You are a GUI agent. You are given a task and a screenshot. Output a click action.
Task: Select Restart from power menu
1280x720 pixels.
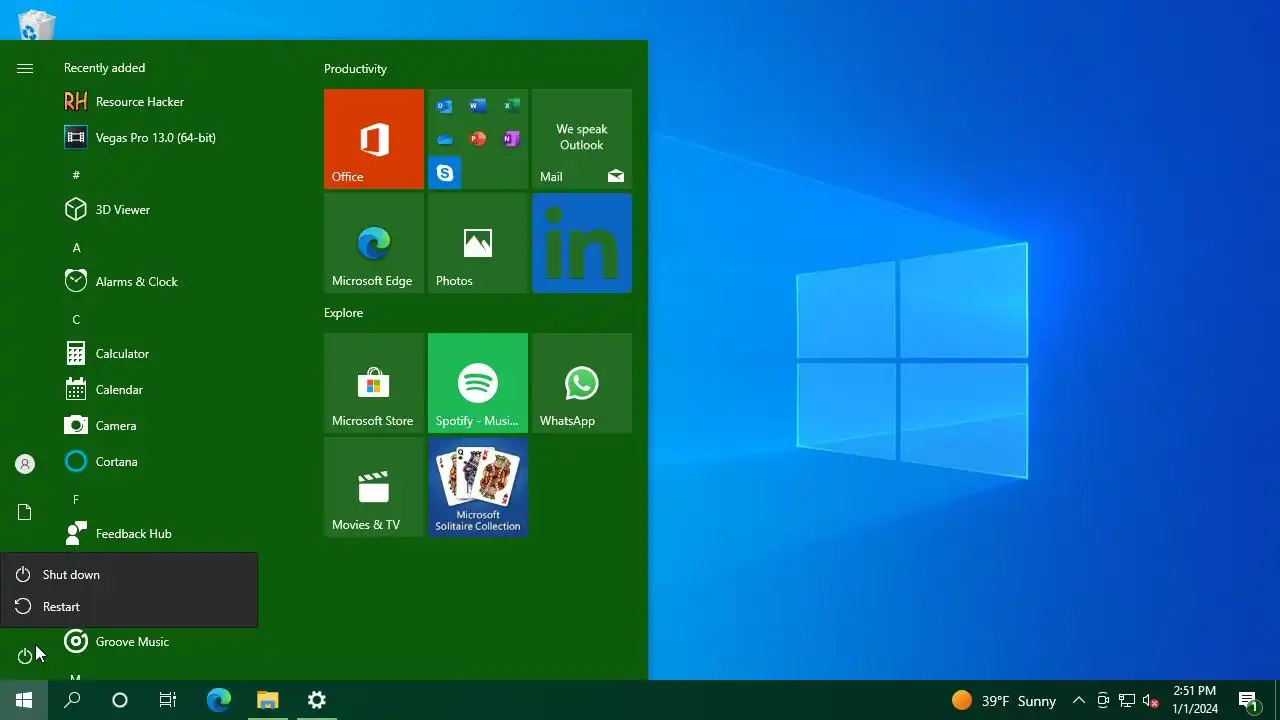coord(129,607)
